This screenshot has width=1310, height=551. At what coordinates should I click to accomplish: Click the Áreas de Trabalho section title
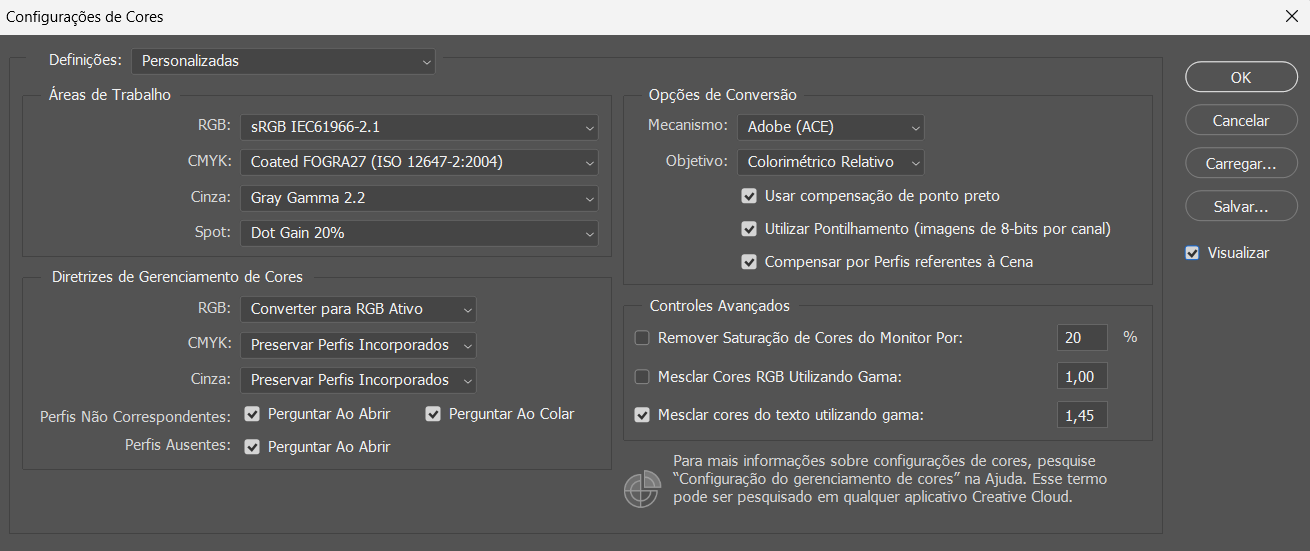point(110,95)
